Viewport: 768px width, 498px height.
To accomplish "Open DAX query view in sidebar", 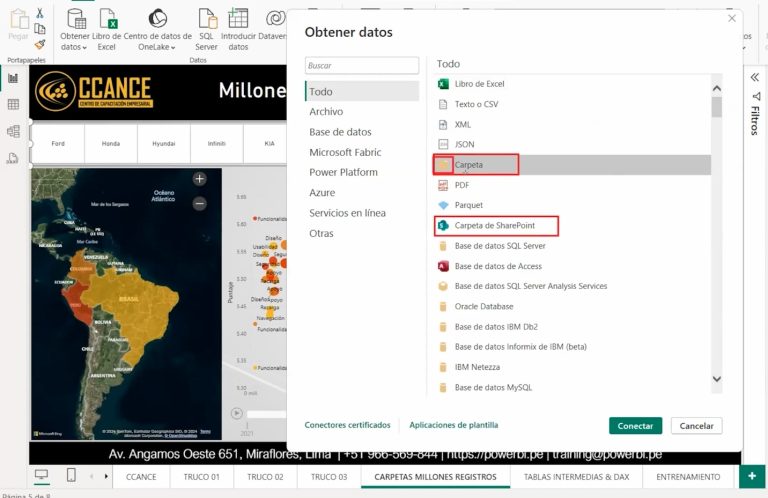I will 13,158.
